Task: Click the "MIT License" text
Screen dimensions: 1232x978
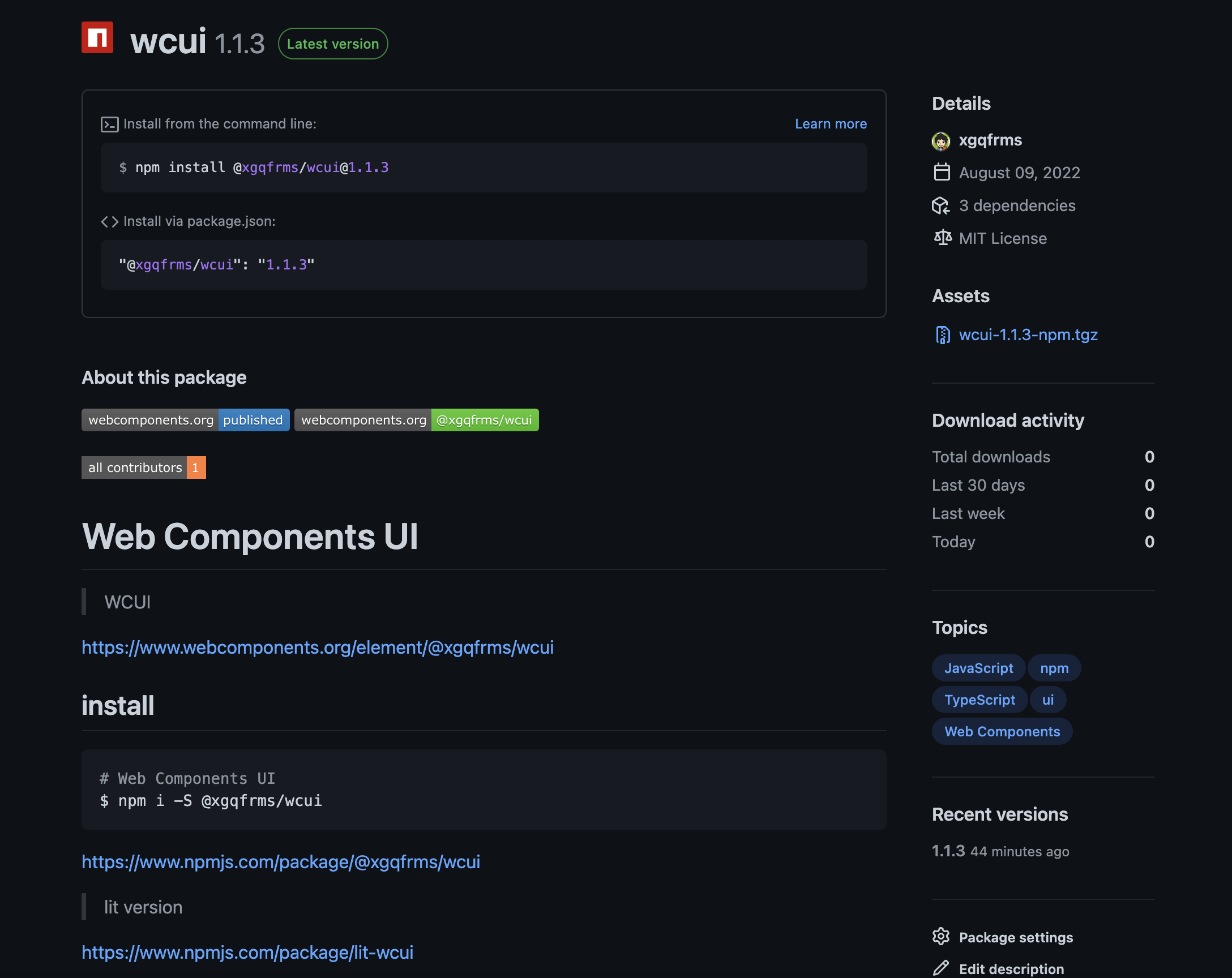Action: pyautogui.click(x=1003, y=238)
